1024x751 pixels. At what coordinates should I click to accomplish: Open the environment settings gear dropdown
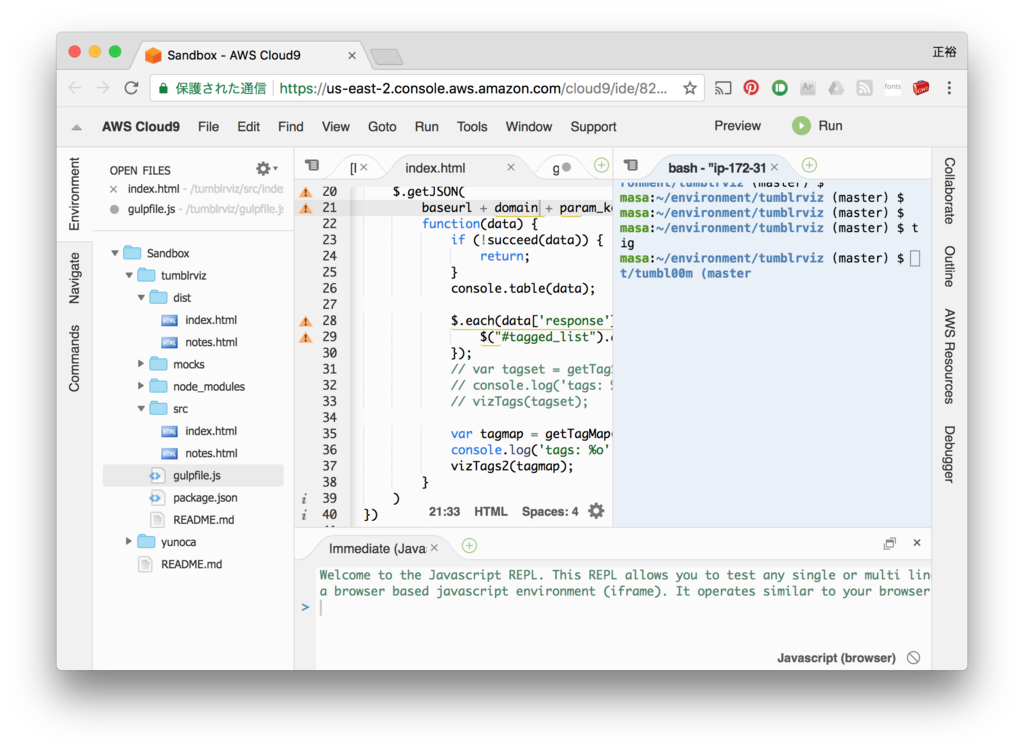266,169
